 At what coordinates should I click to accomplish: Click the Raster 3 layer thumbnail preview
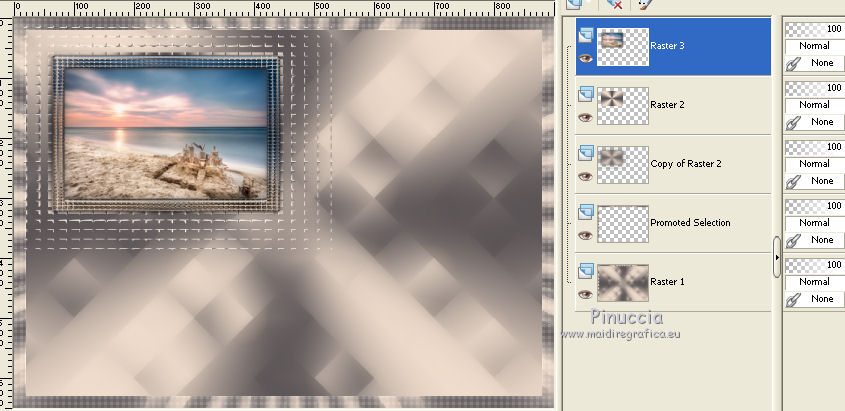click(x=623, y=47)
